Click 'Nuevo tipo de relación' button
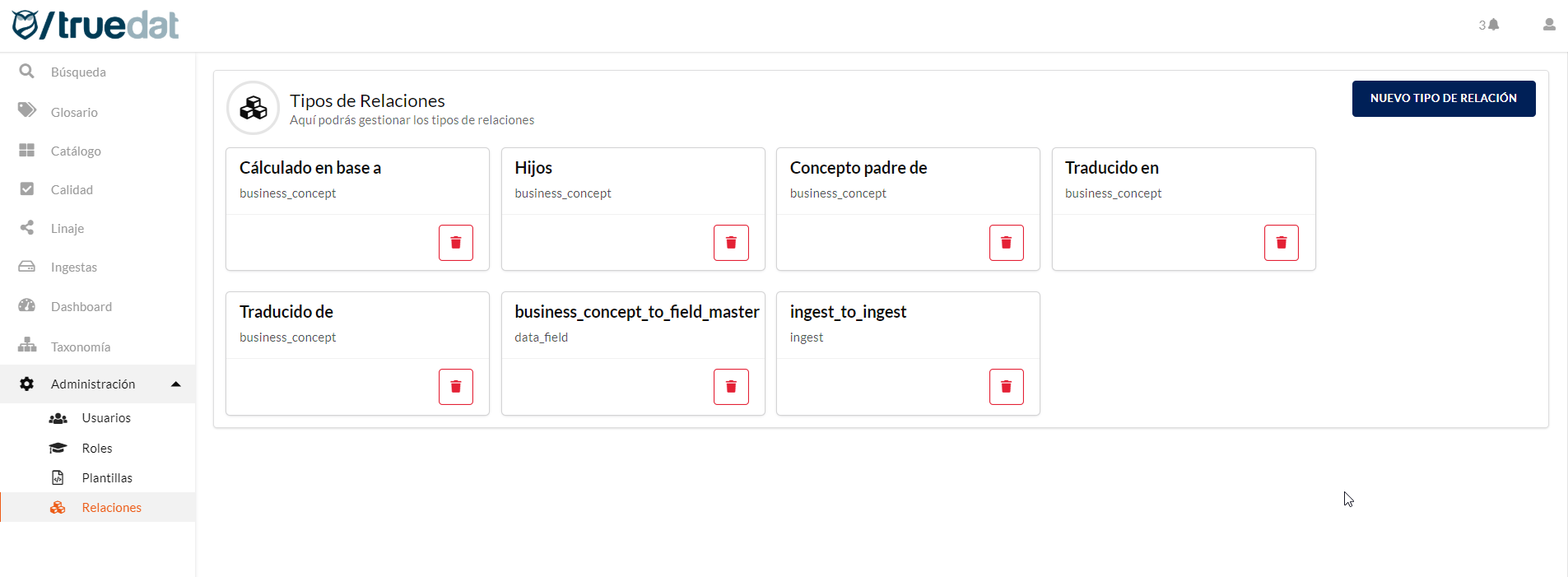The image size is (1568, 577). [x=1443, y=99]
